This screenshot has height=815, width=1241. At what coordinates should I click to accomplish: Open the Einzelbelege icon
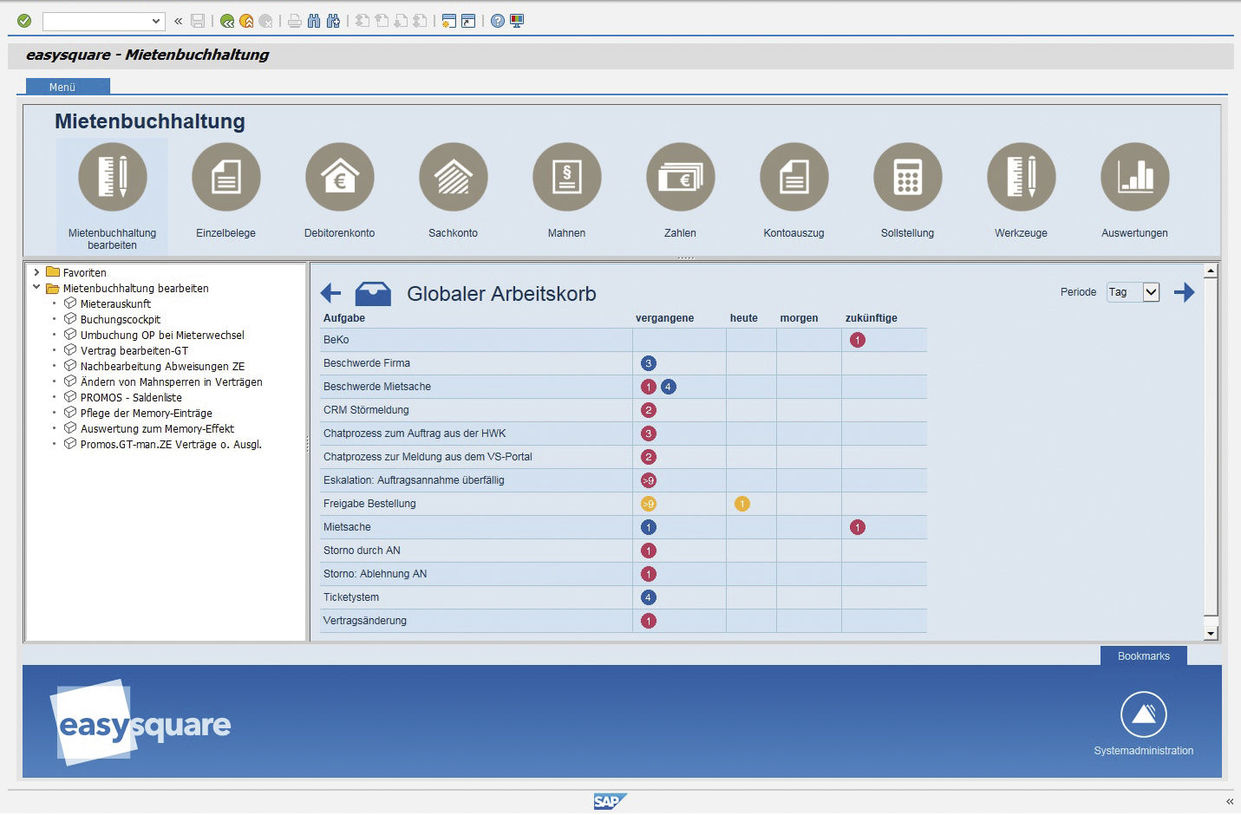(x=226, y=178)
